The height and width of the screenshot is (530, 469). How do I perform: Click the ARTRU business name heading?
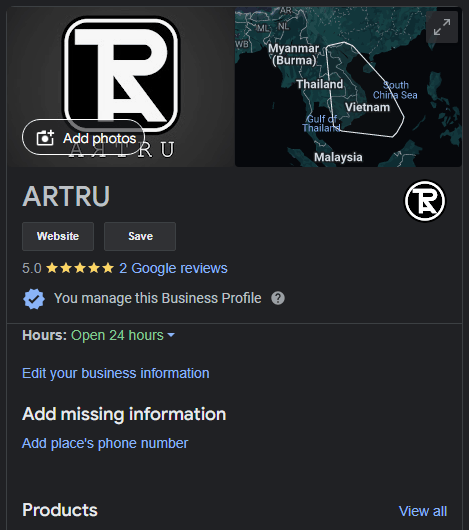coord(66,196)
